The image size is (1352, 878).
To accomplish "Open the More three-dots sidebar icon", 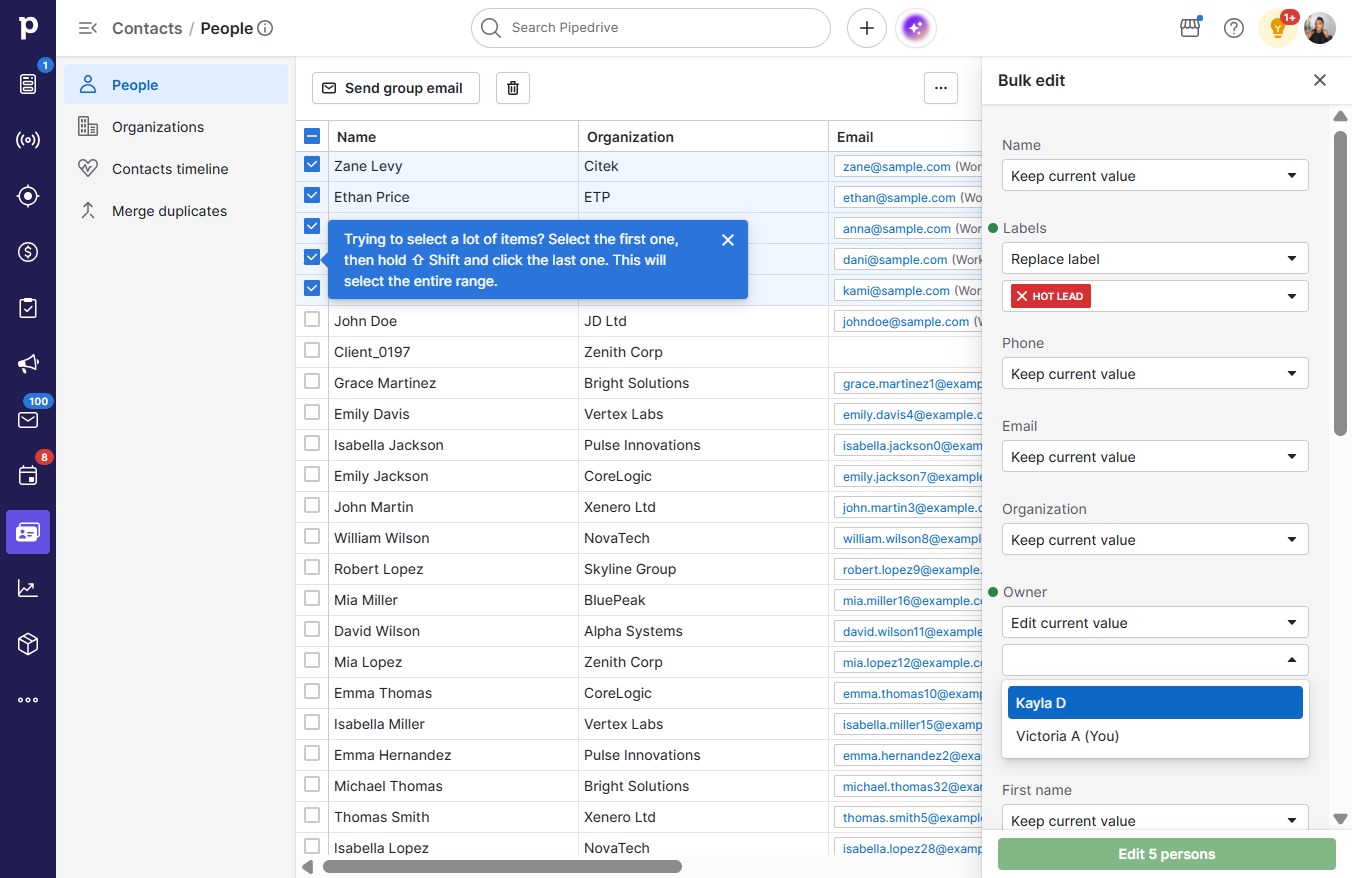I will [28, 700].
